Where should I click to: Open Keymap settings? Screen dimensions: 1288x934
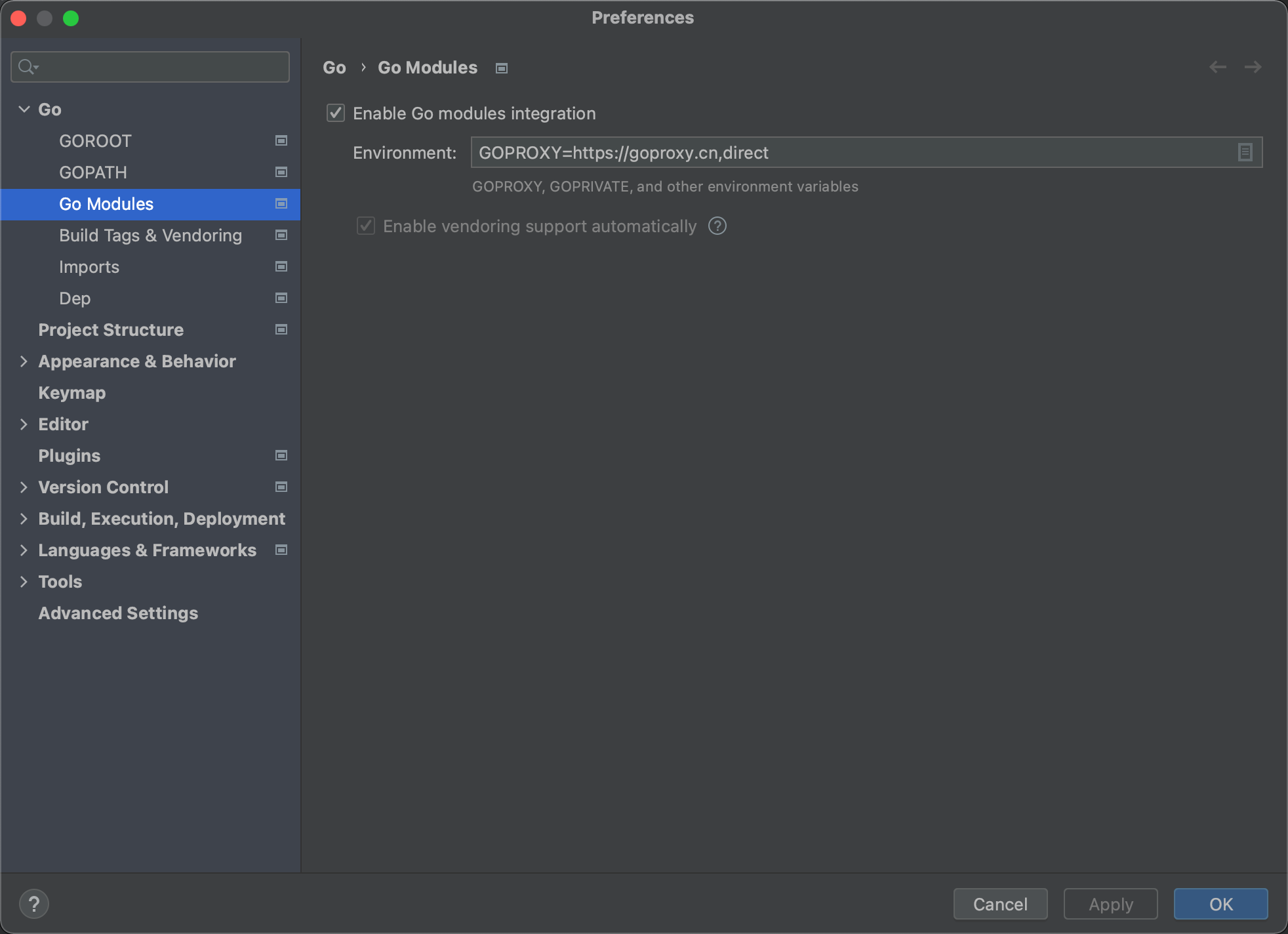pos(151,392)
